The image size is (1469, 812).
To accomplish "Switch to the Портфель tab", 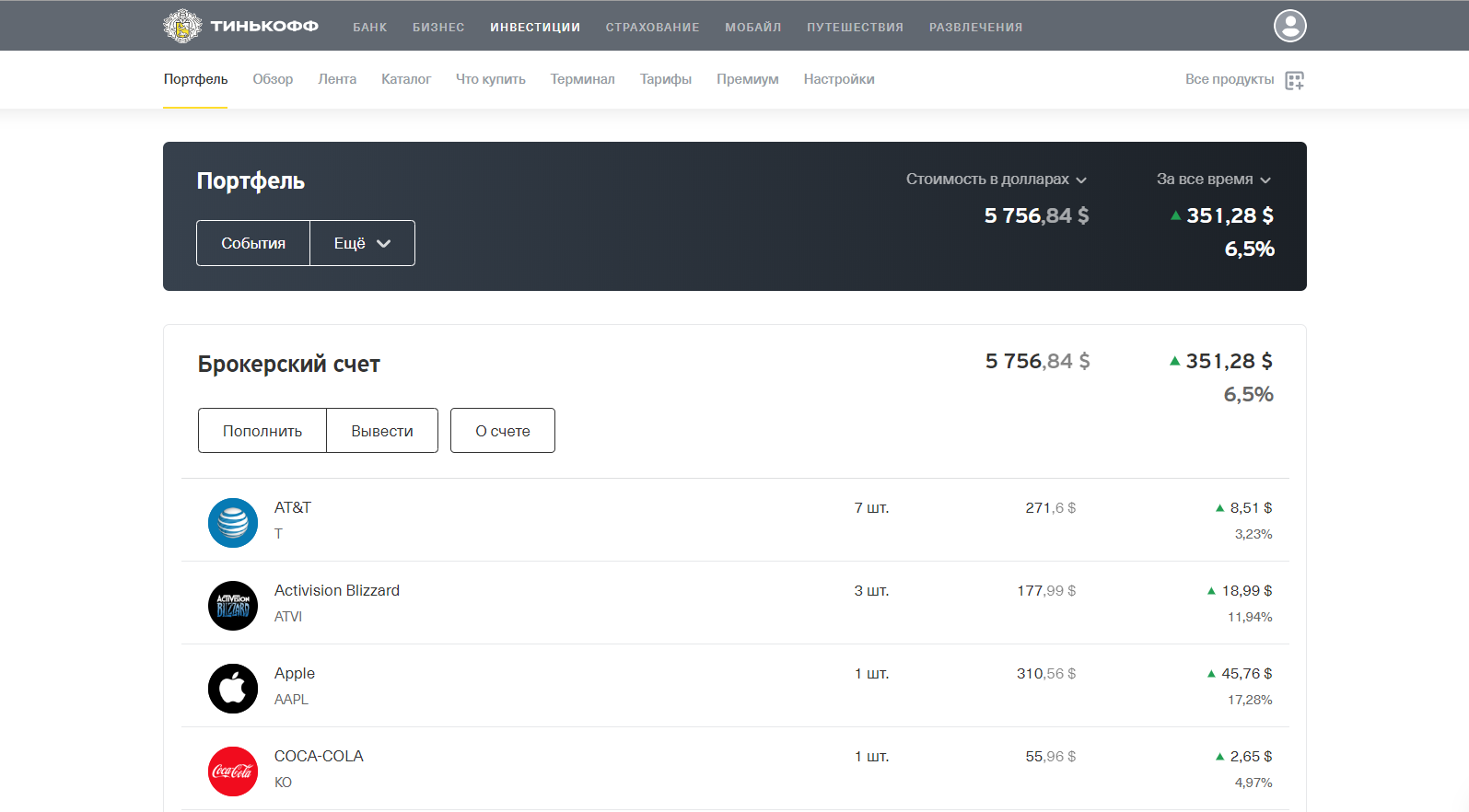I will tap(195, 79).
